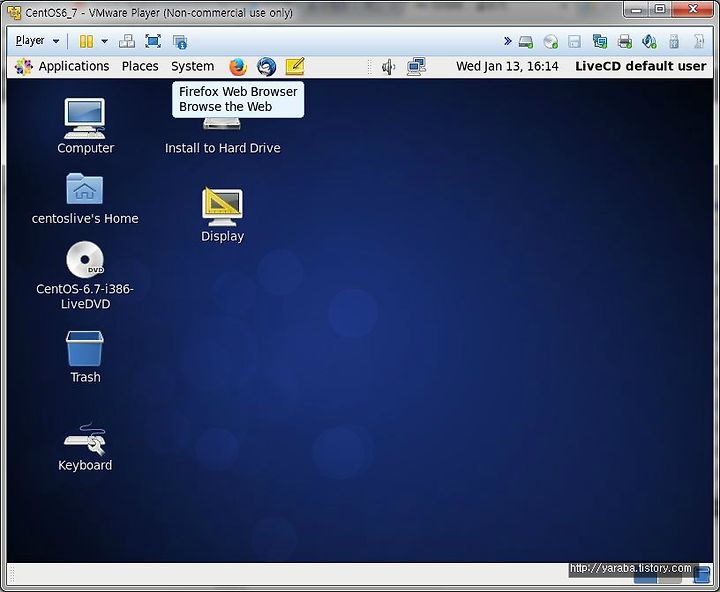Click the panel applet drag handle
The image size is (720, 592).
coord(369,67)
